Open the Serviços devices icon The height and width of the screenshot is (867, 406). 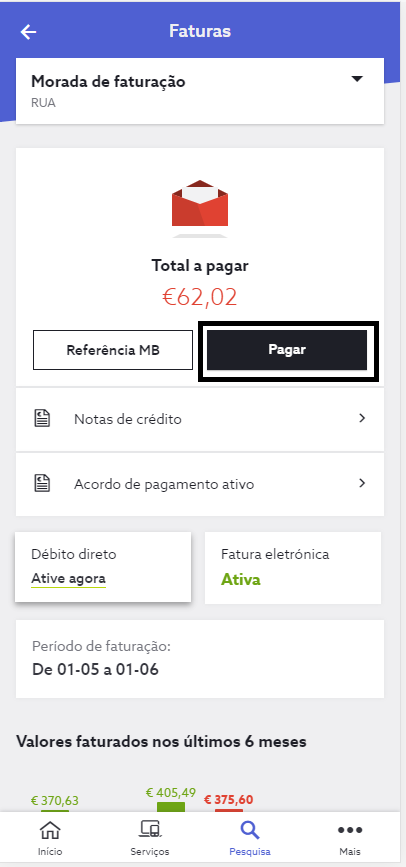click(149, 829)
